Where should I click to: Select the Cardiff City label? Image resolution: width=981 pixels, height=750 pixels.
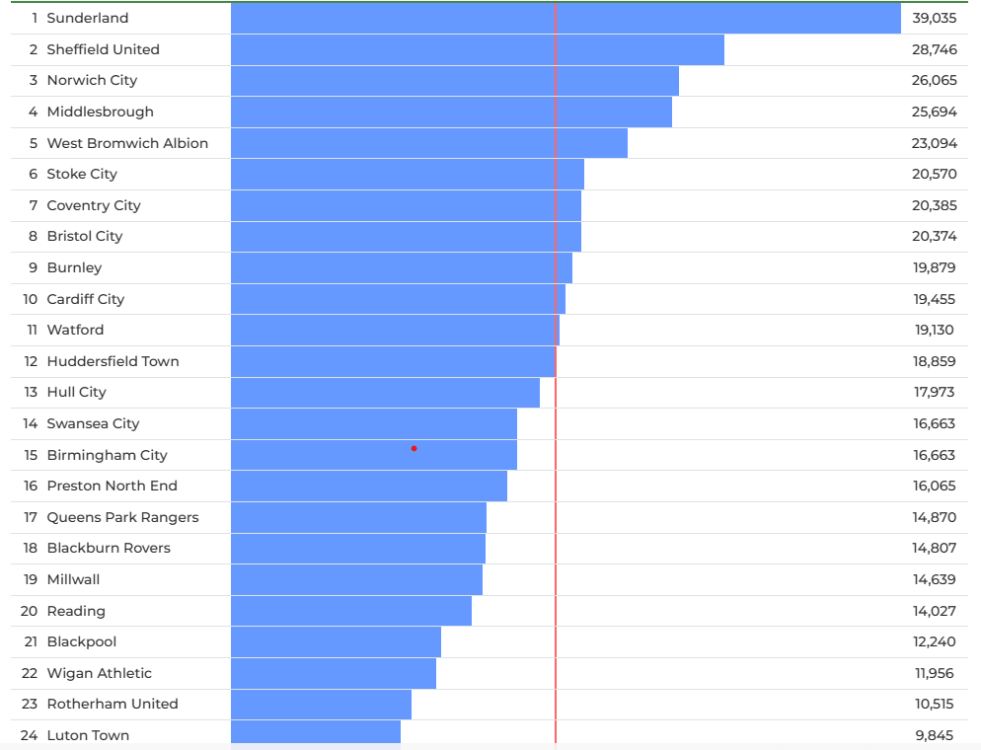click(x=86, y=299)
